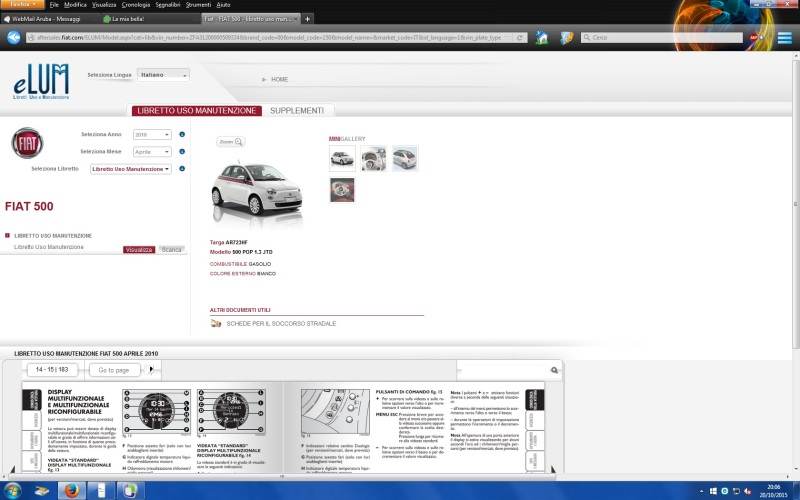The image size is (800, 500).
Task: Turn page with bottom-left corner arrow
Action: tap(13, 469)
